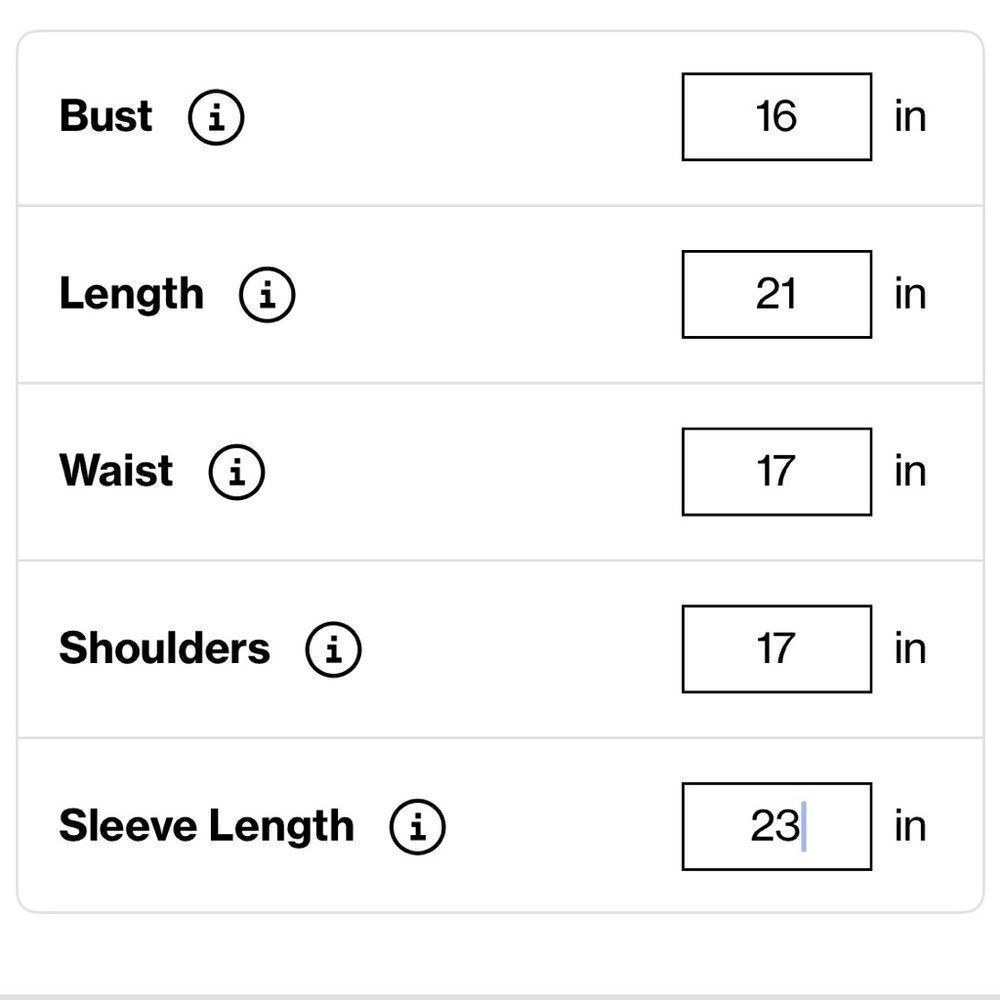Click the Length label text
1000x1000 pixels.
131,294
